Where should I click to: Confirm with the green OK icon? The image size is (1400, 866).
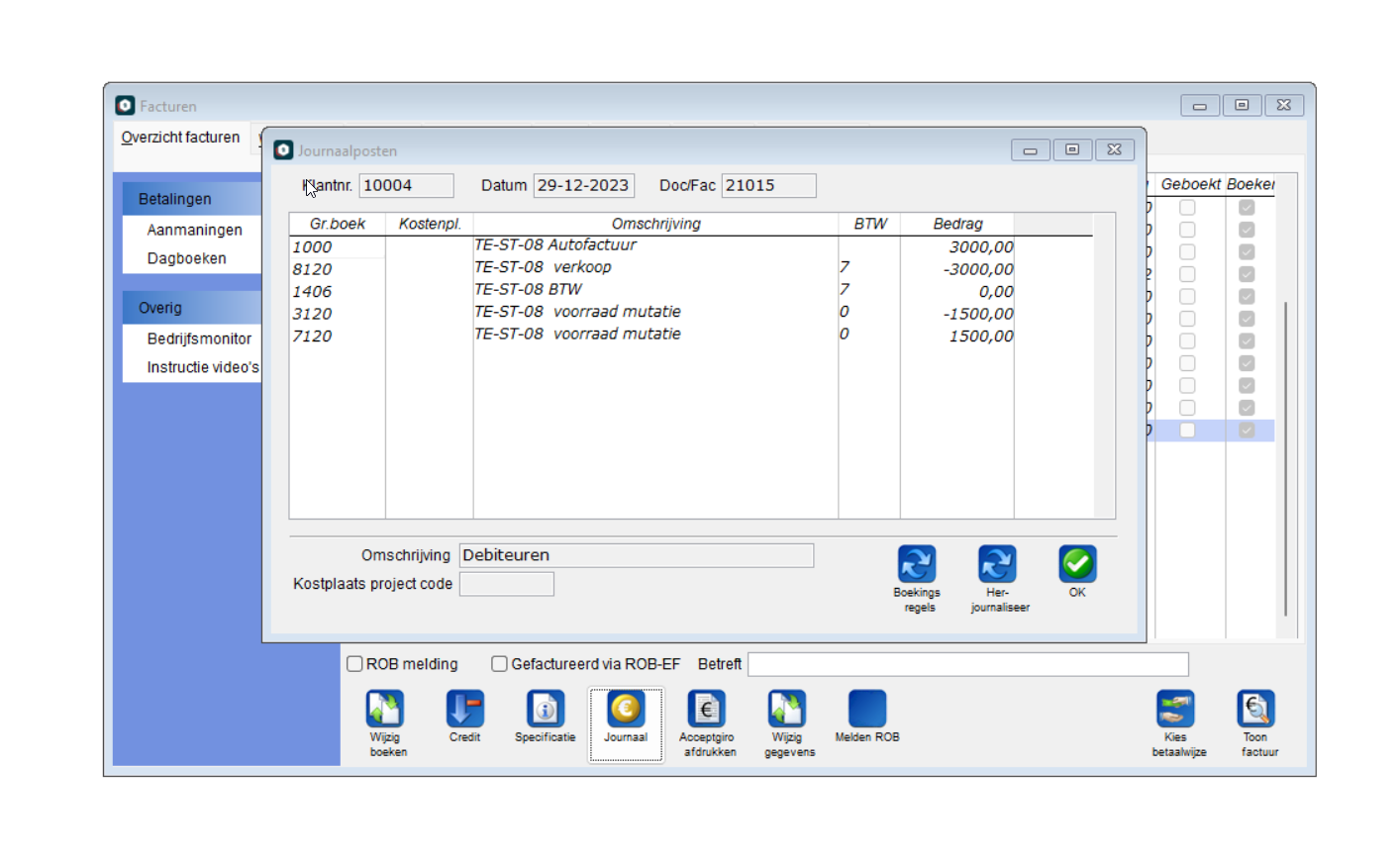click(1076, 565)
